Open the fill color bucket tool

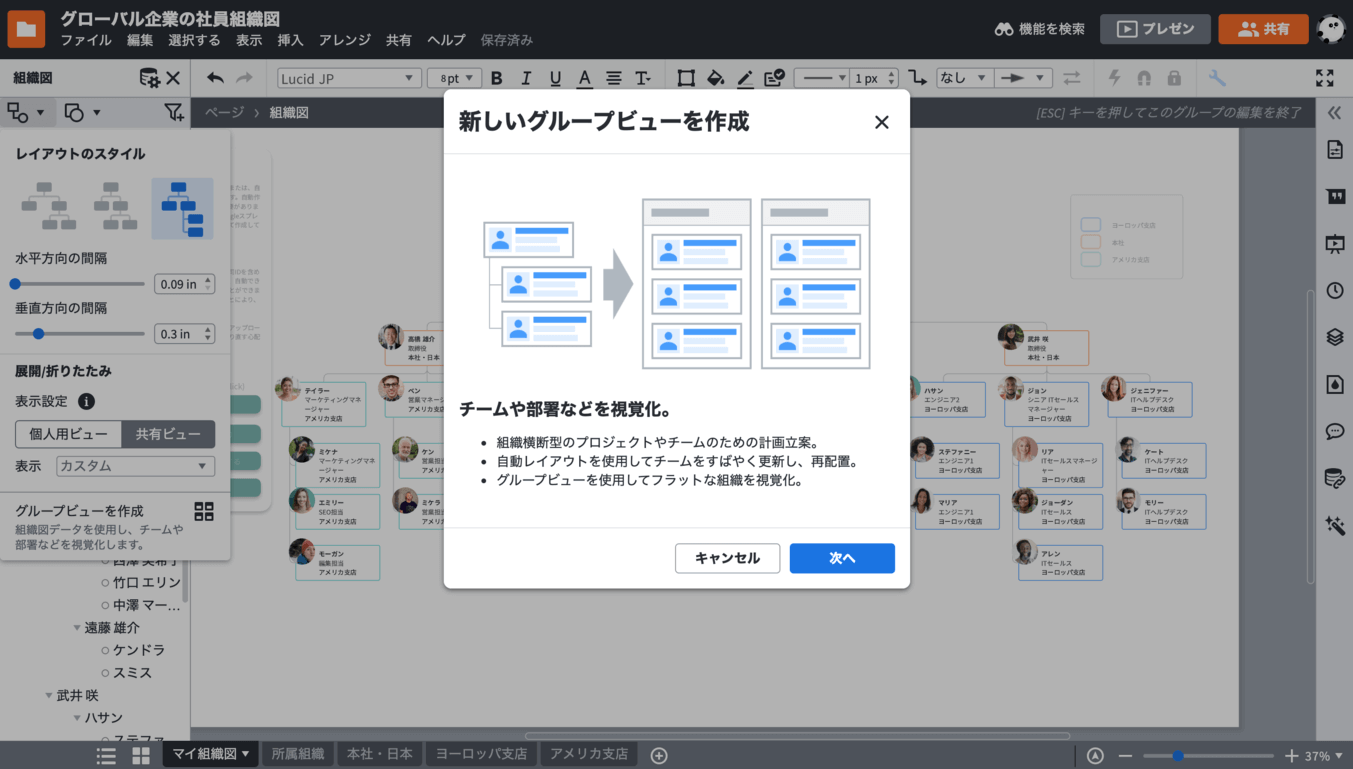click(715, 78)
